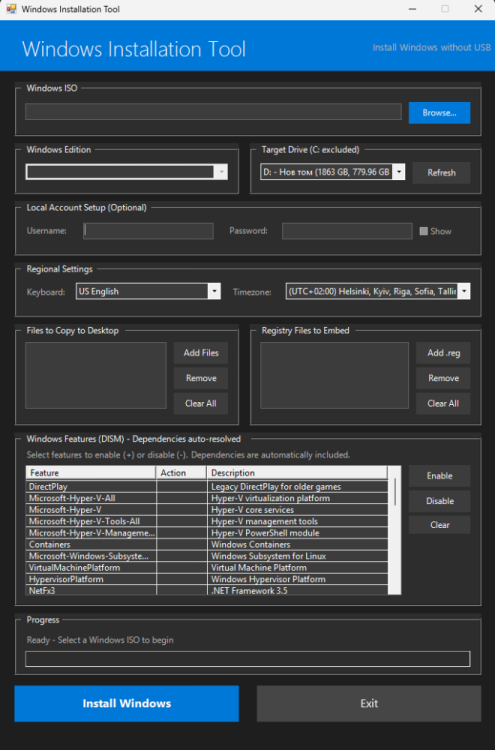The image size is (495, 750).
Task: Click Remove under Files to Copy to Desktop
Action: pos(201,378)
